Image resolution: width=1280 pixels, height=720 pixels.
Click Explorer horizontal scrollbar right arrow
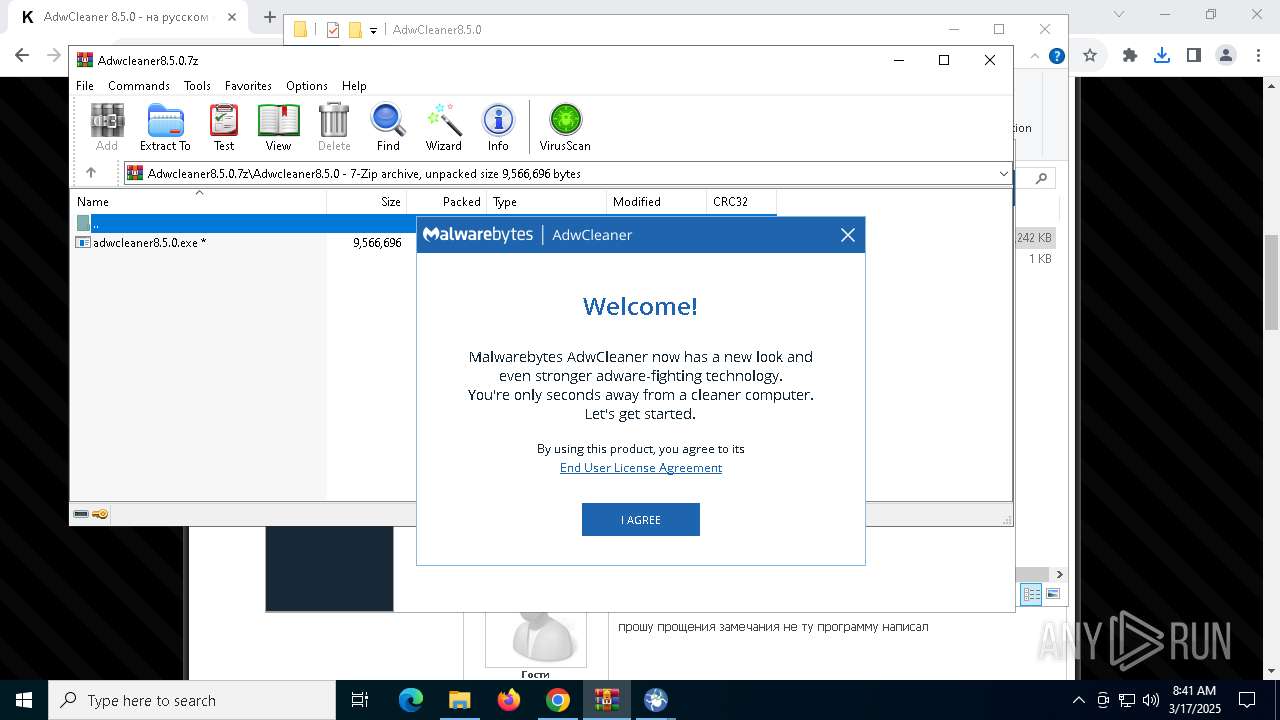[1059, 574]
